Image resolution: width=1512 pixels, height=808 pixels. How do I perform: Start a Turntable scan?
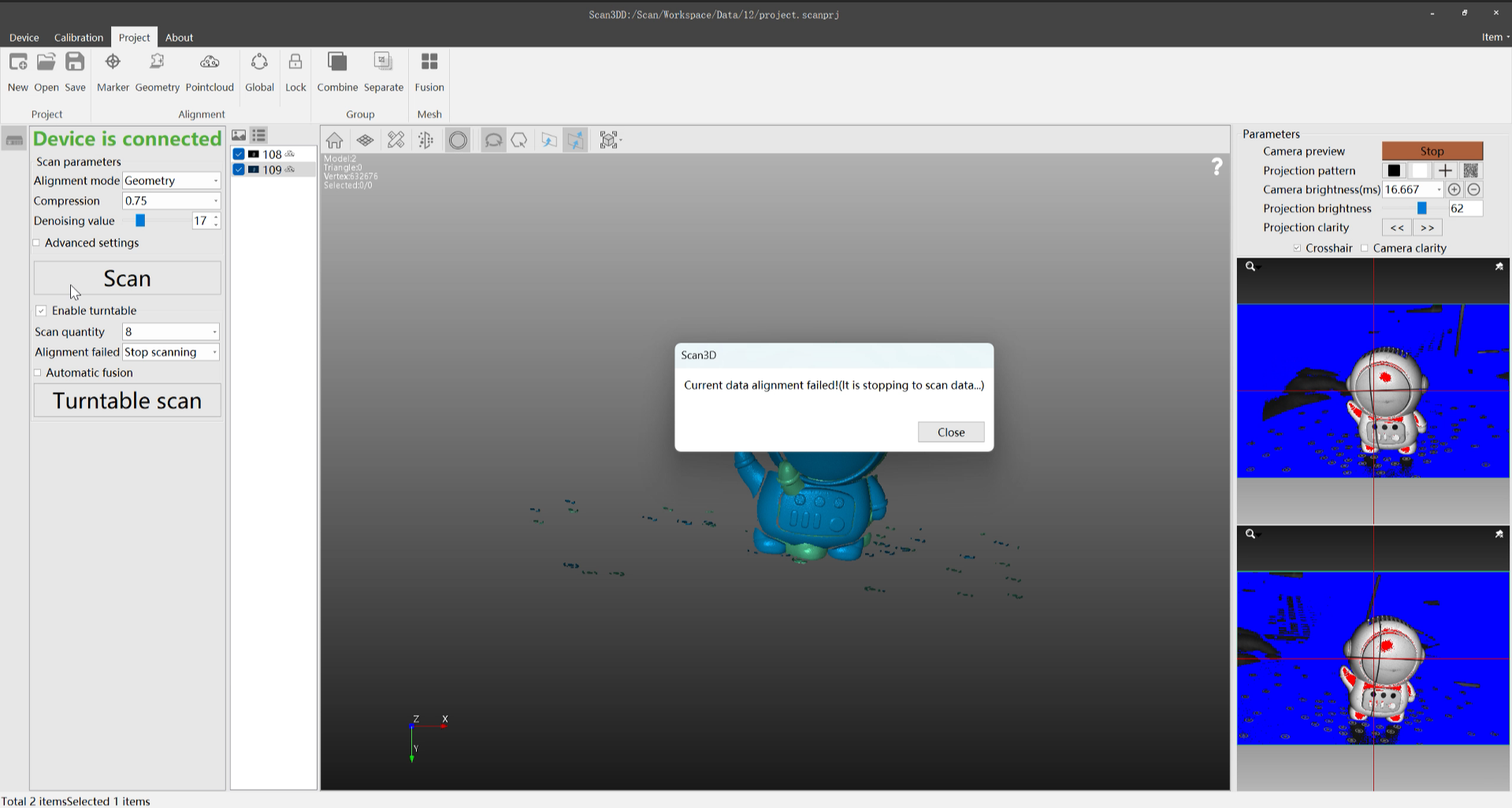[x=127, y=401]
